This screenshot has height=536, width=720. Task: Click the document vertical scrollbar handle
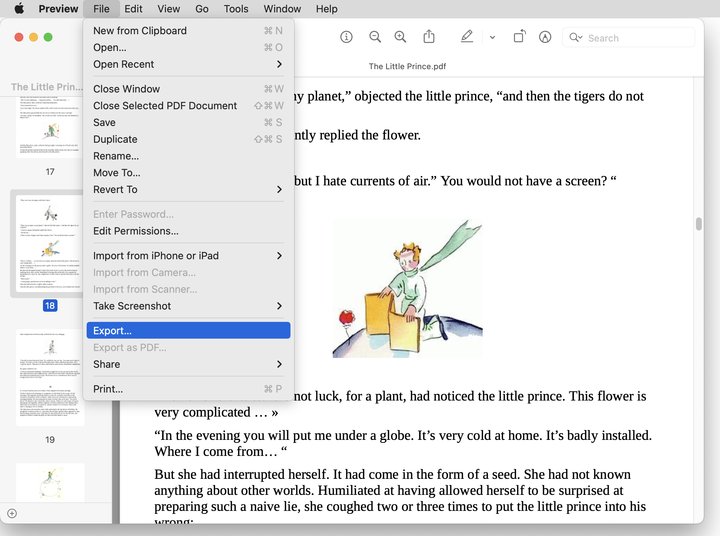(698, 224)
